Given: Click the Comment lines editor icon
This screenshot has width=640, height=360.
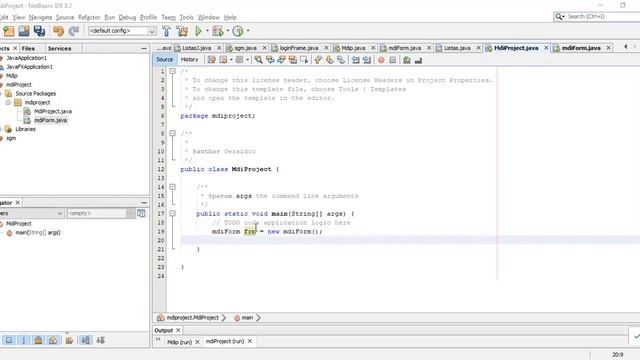Looking at the screenshot, I should click(407, 60).
